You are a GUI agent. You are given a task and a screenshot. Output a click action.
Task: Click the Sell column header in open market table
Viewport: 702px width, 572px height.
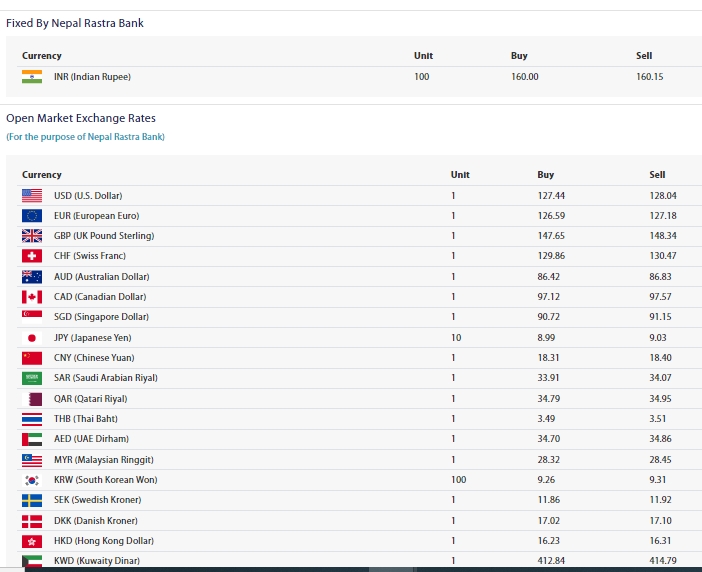tap(657, 175)
